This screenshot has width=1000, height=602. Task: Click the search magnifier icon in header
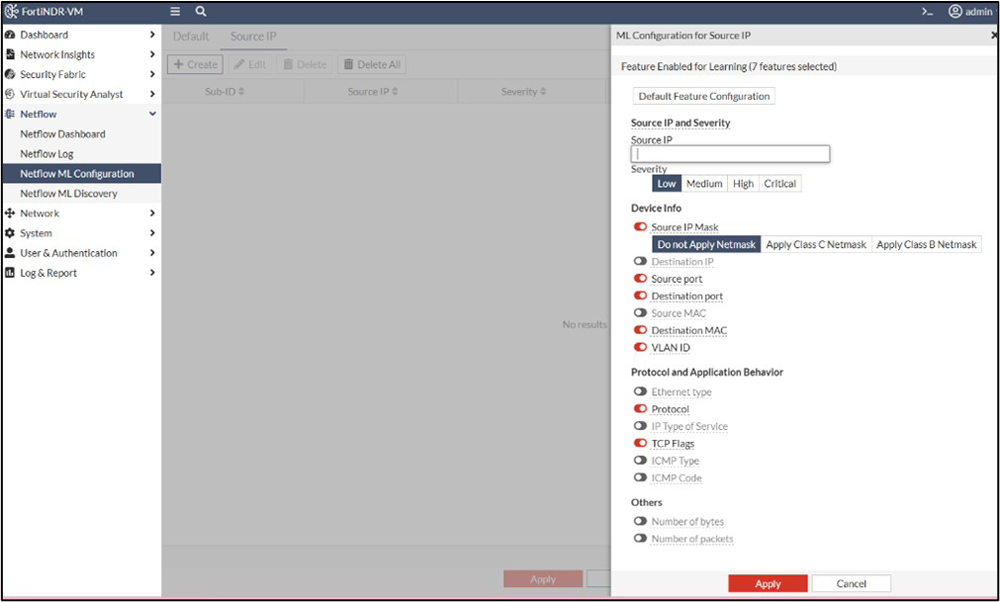(201, 12)
